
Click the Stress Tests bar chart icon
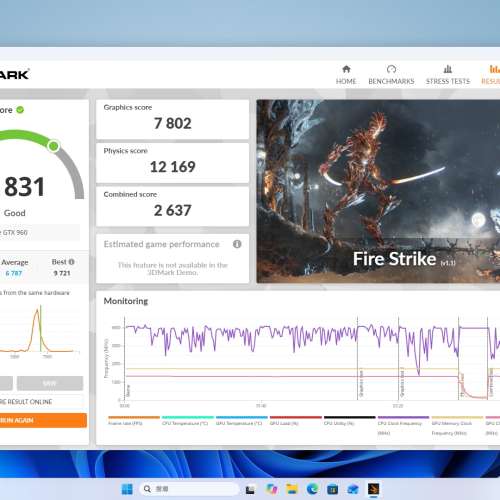coord(448,69)
